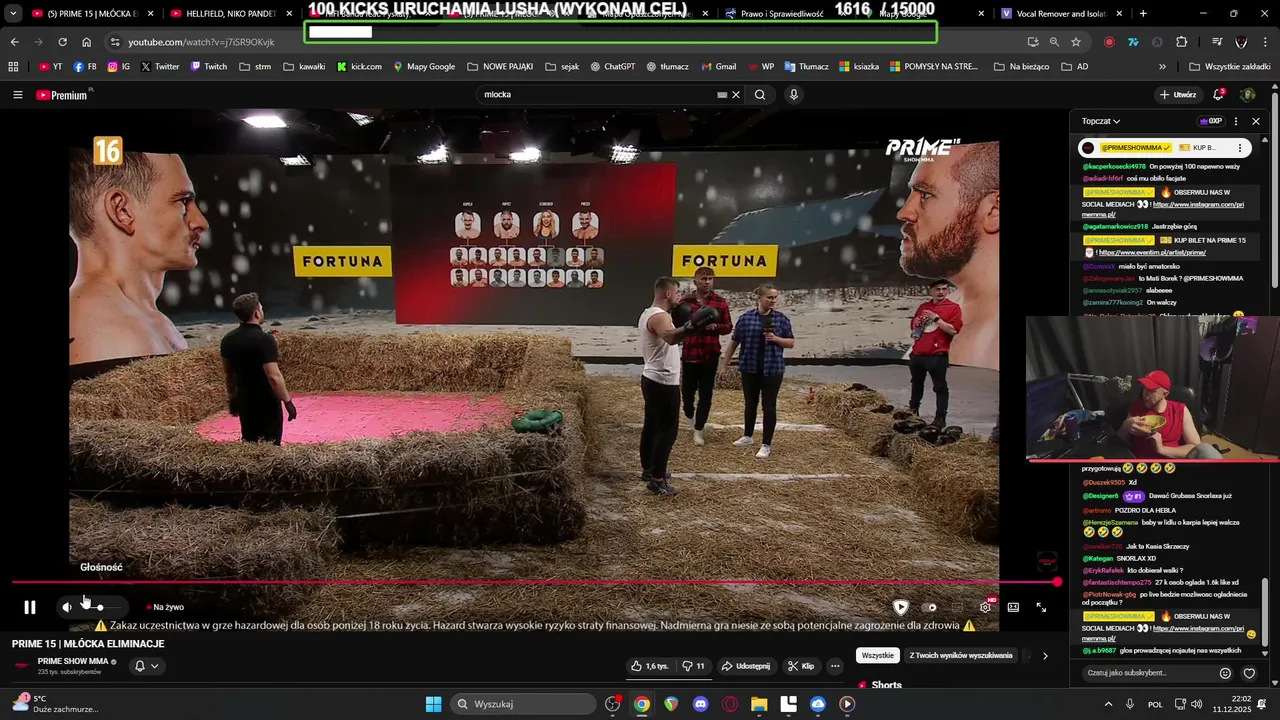Show next filter chips with right arrow
Image resolution: width=1280 pixels, height=720 pixels.
[x=1045, y=656]
